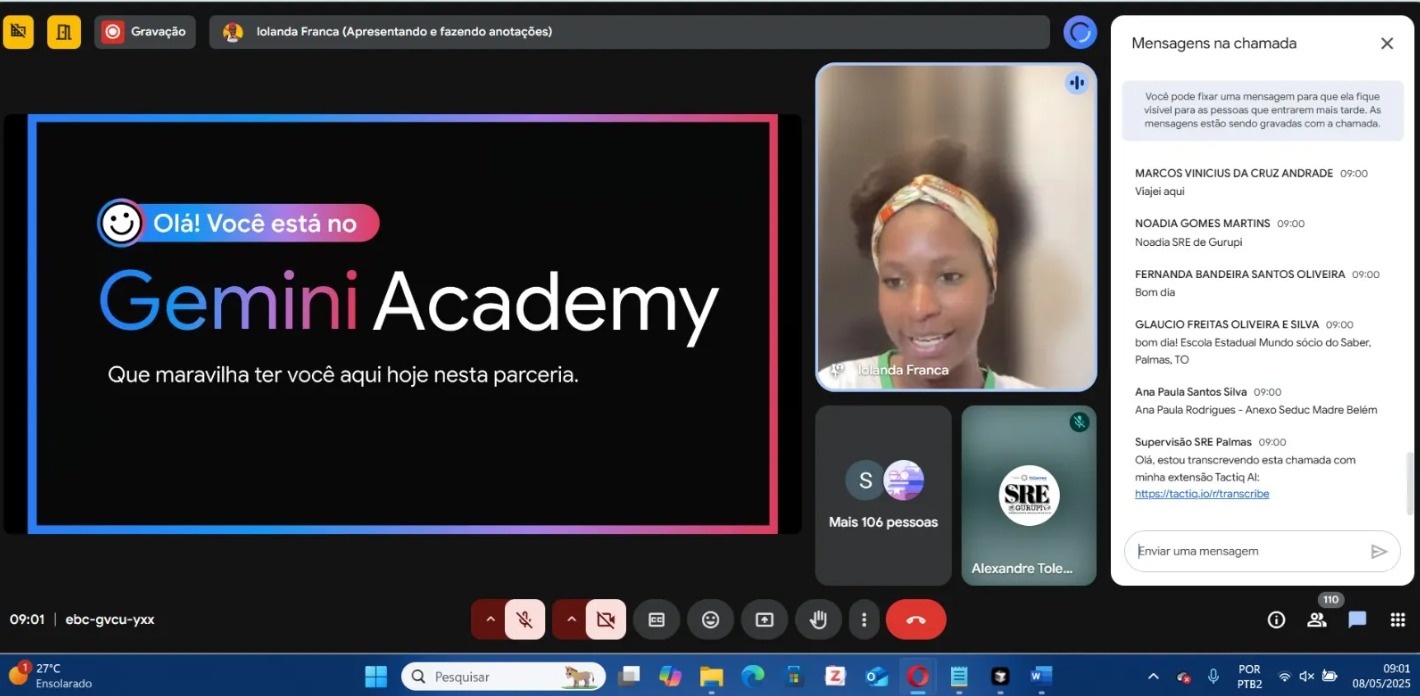This screenshot has width=1420, height=696.
Task: Open the muted volume tray icon
Action: click(x=1306, y=677)
